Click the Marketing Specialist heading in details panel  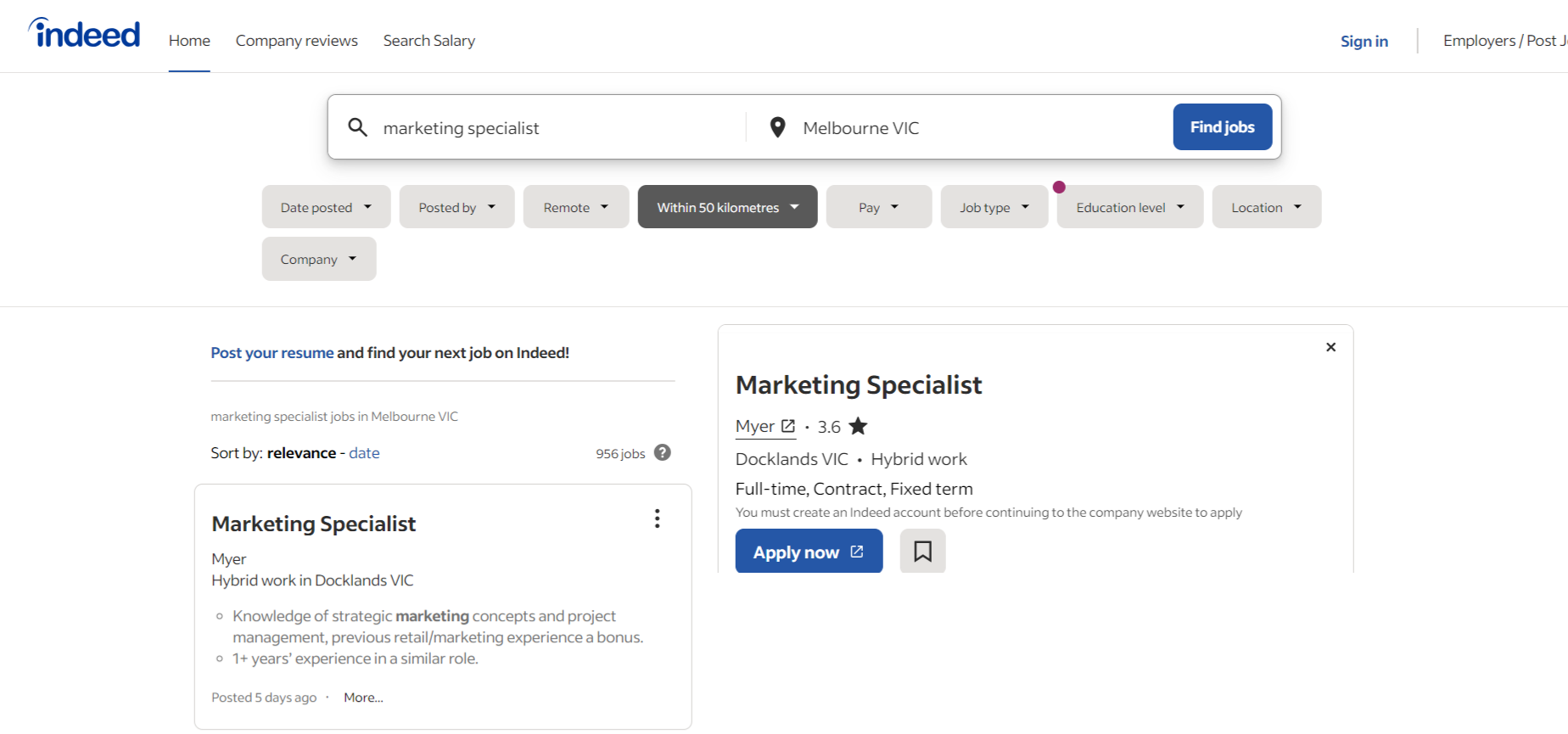click(859, 384)
